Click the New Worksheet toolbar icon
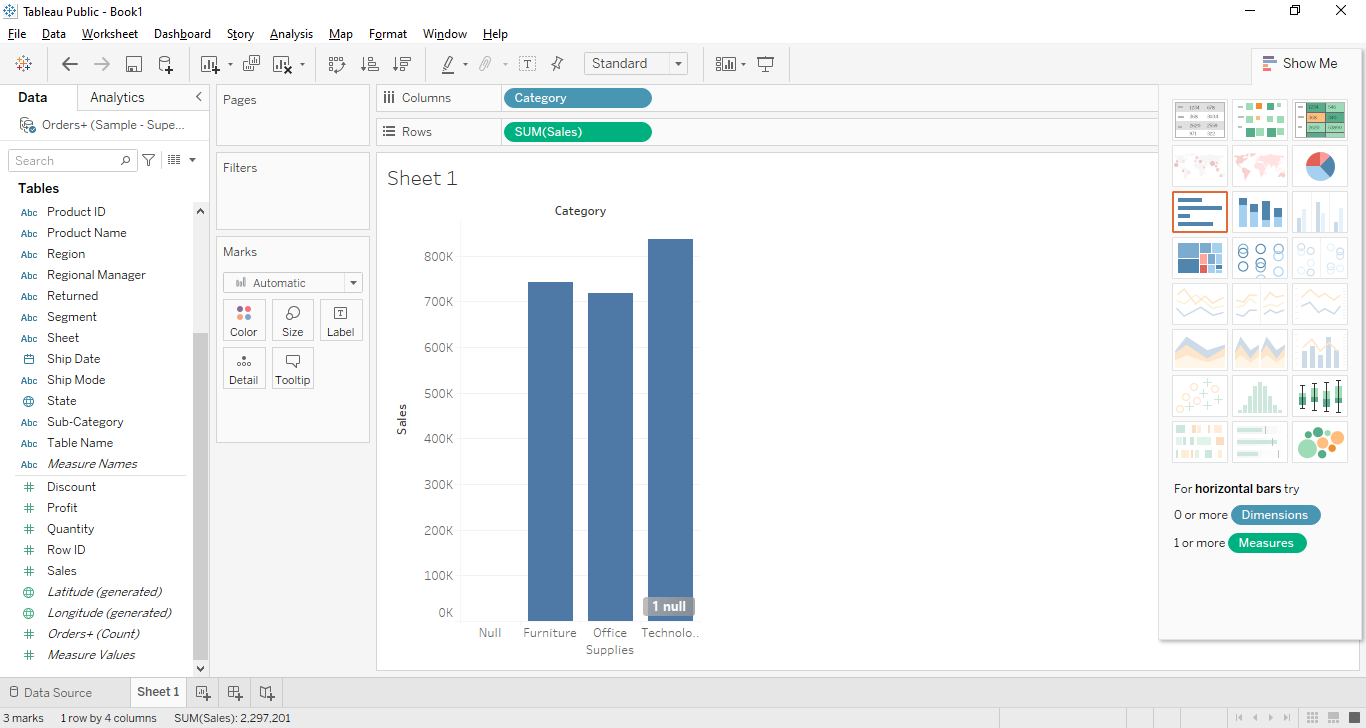Image resolution: width=1366 pixels, height=728 pixels. [209, 64]
